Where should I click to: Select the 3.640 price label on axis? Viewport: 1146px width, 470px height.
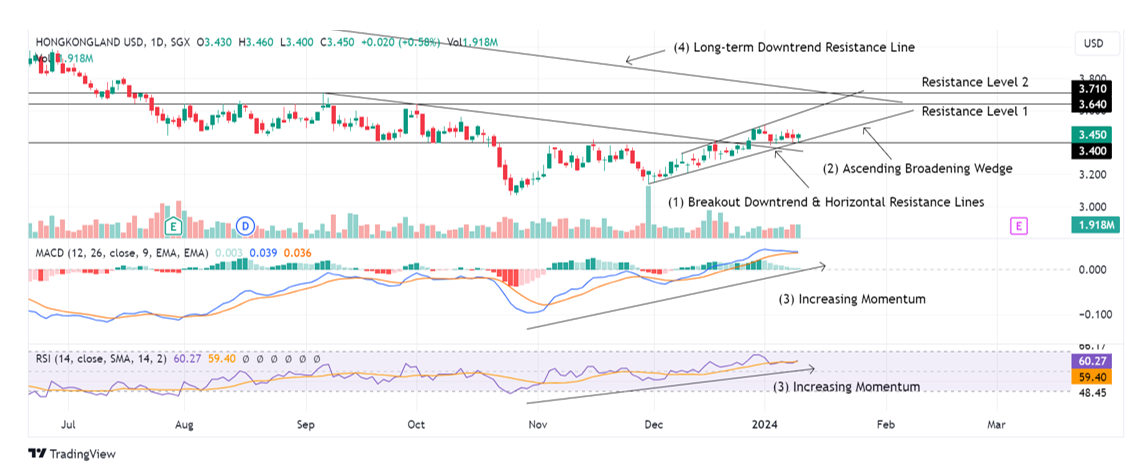[x=1093, y=105]
